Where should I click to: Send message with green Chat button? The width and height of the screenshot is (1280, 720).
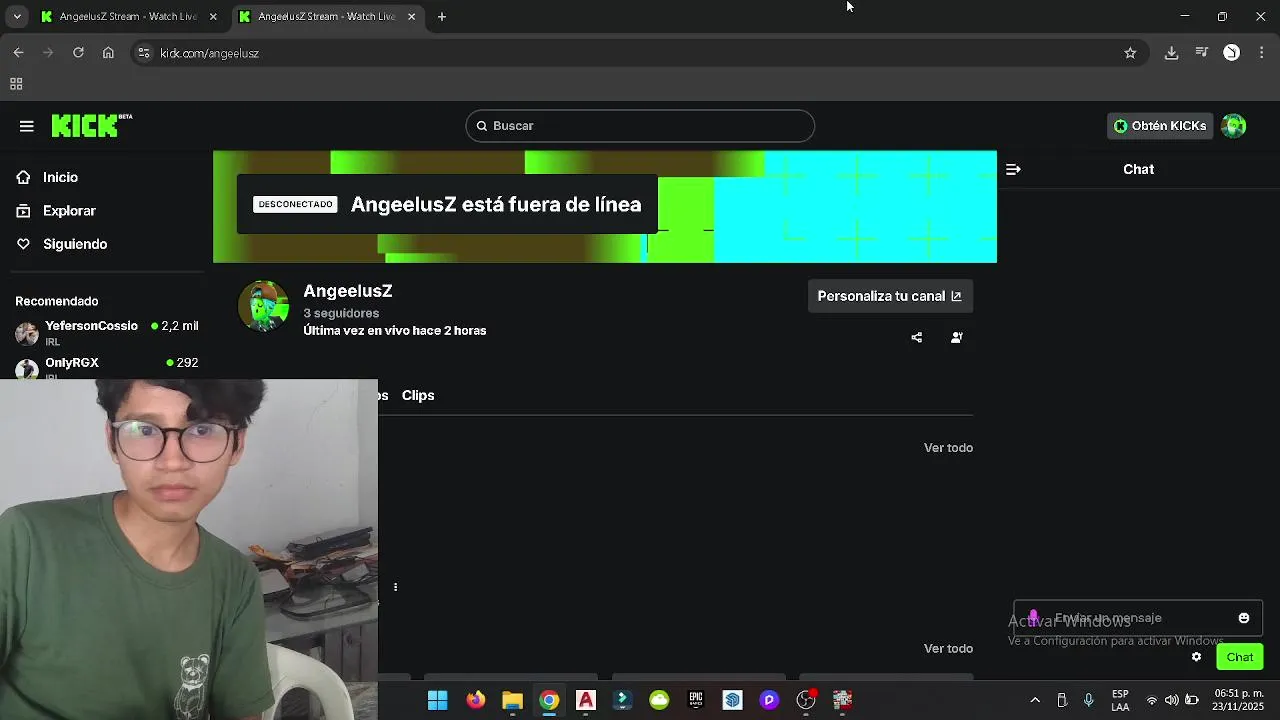tap(1240, 657)
